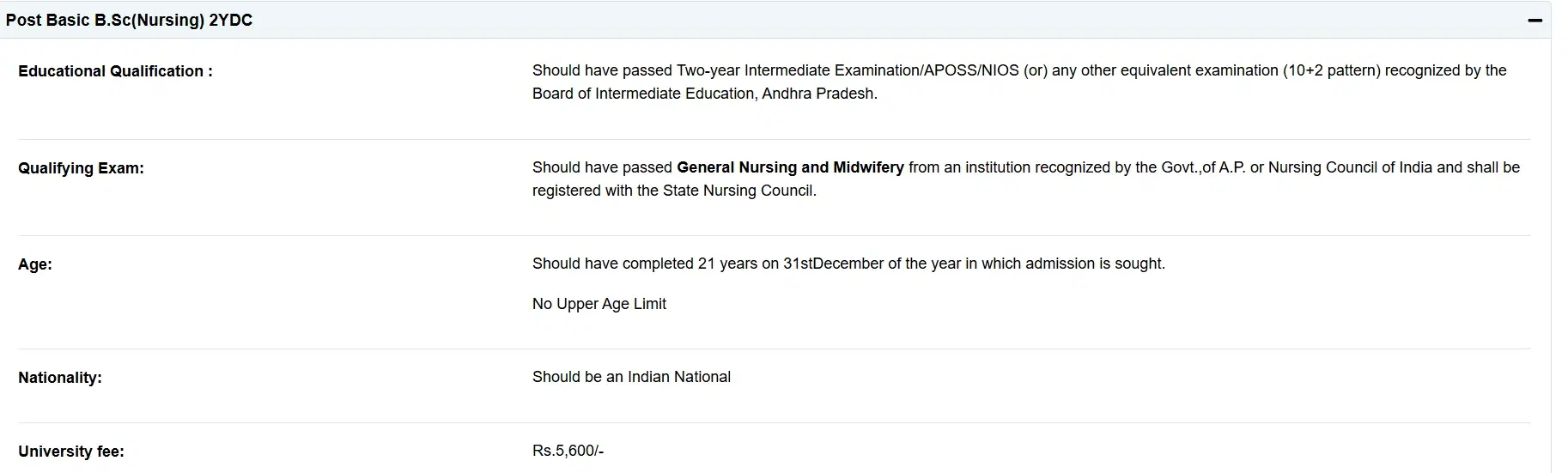Click the bold General Nursing and Midwifery text
1568x473 pixels.
790,167
